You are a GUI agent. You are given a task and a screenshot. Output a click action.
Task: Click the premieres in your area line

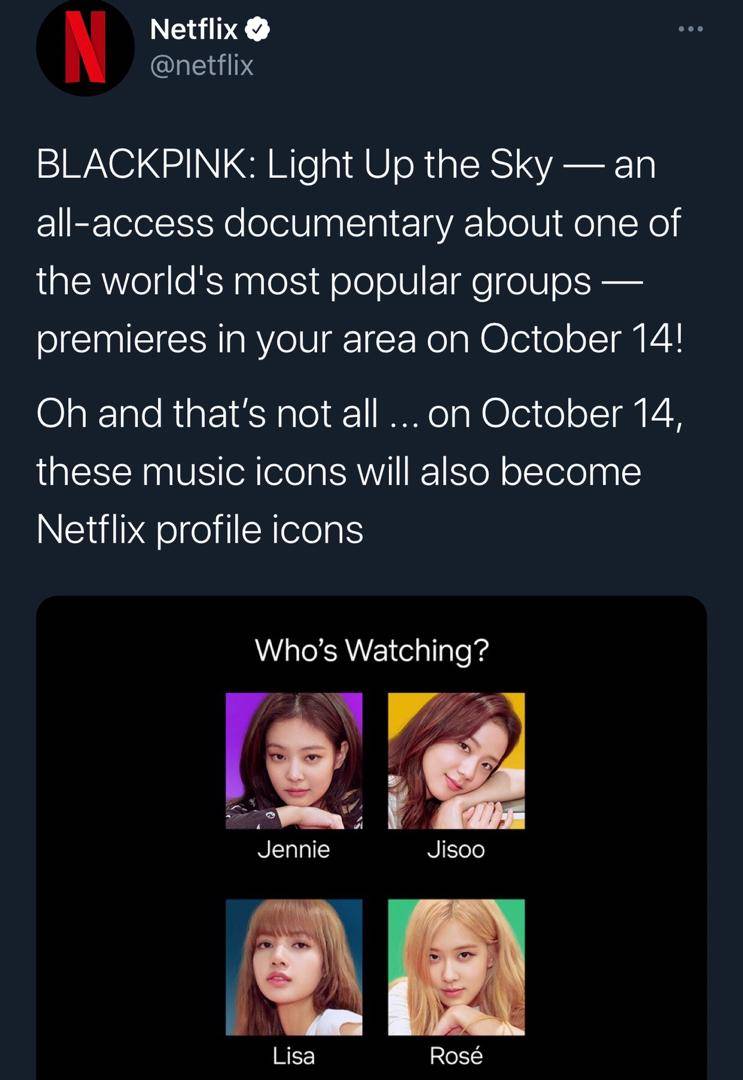coord(360,340)
